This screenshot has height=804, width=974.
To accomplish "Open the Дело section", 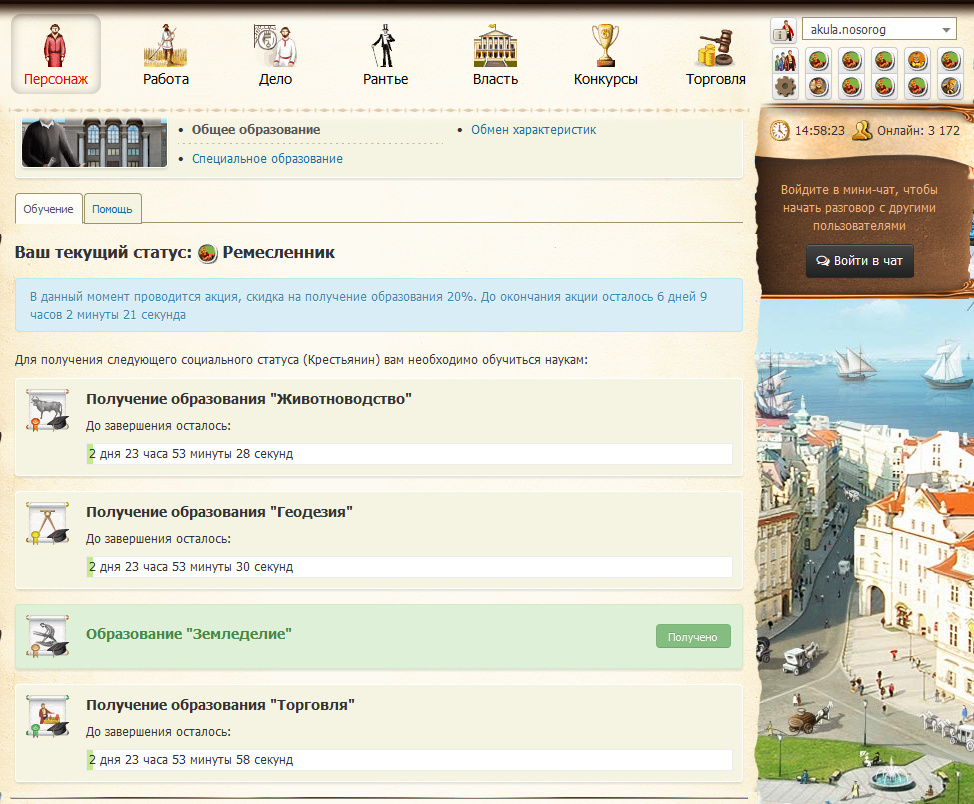I will [274, 54].
